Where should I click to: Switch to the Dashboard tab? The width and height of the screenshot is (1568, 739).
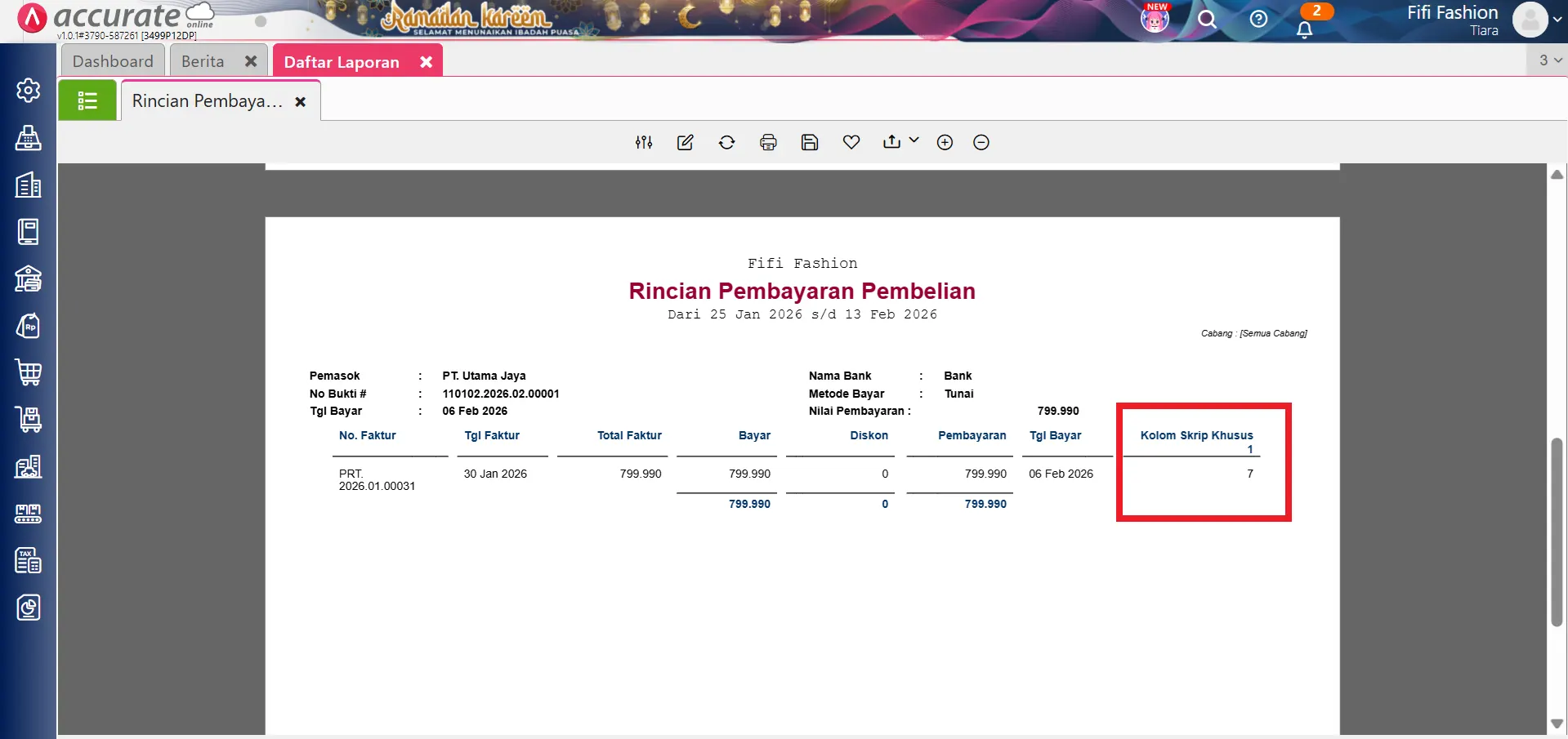click(113, 61)
